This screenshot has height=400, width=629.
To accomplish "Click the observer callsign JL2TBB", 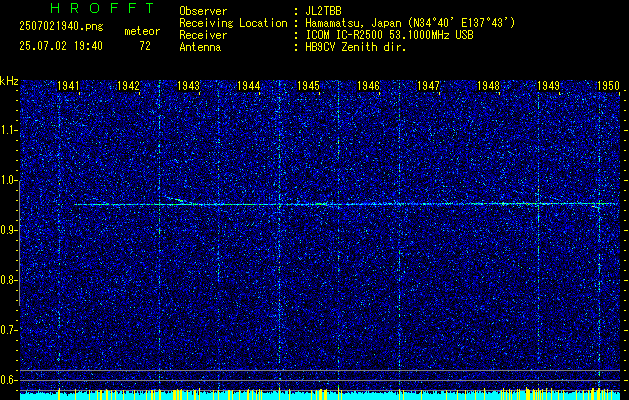I will tap(323, 11).
